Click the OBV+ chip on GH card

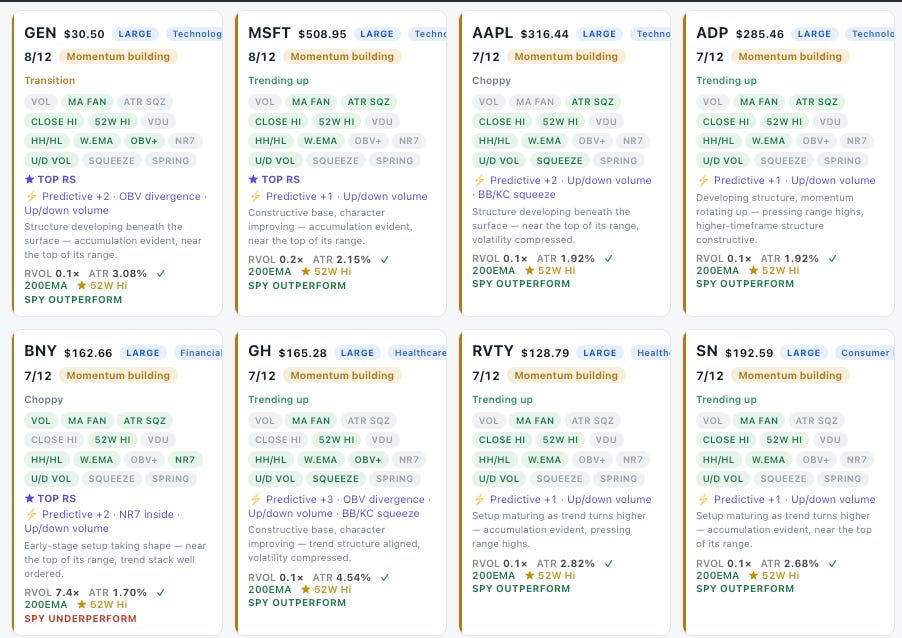[368, 460]
